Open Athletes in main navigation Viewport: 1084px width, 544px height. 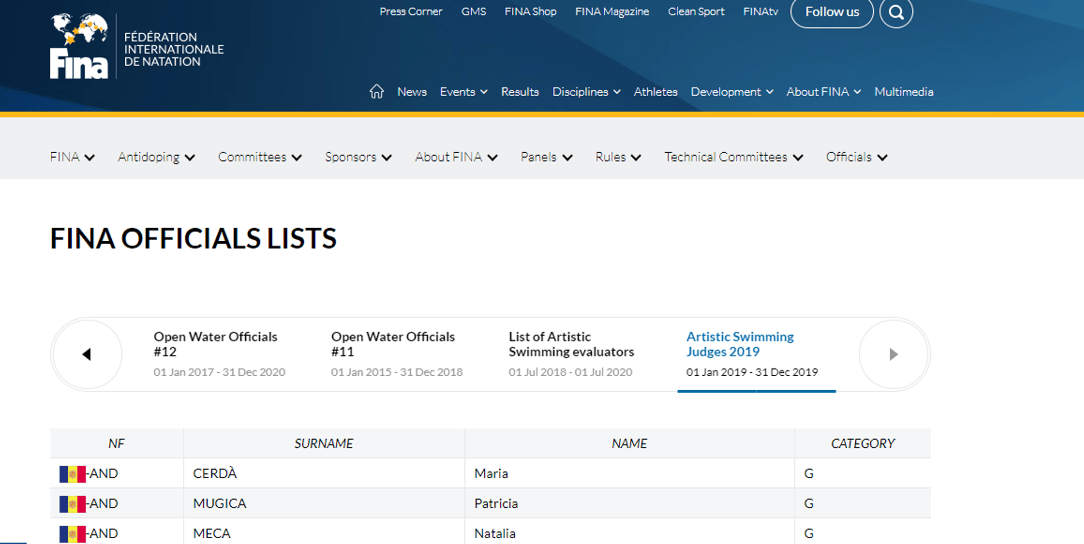tap(655, 91)
